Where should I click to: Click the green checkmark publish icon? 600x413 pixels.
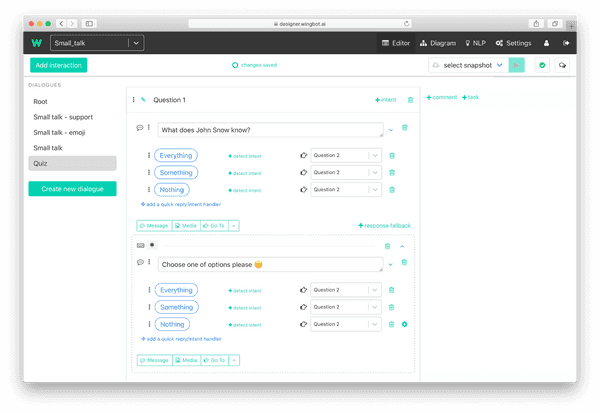[542, 65]
